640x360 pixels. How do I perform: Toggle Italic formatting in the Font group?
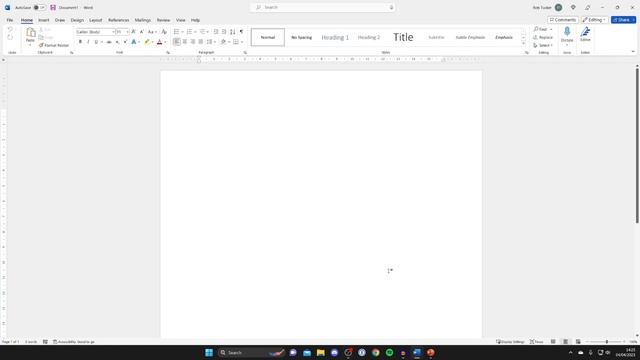click(x=88, y=42)
